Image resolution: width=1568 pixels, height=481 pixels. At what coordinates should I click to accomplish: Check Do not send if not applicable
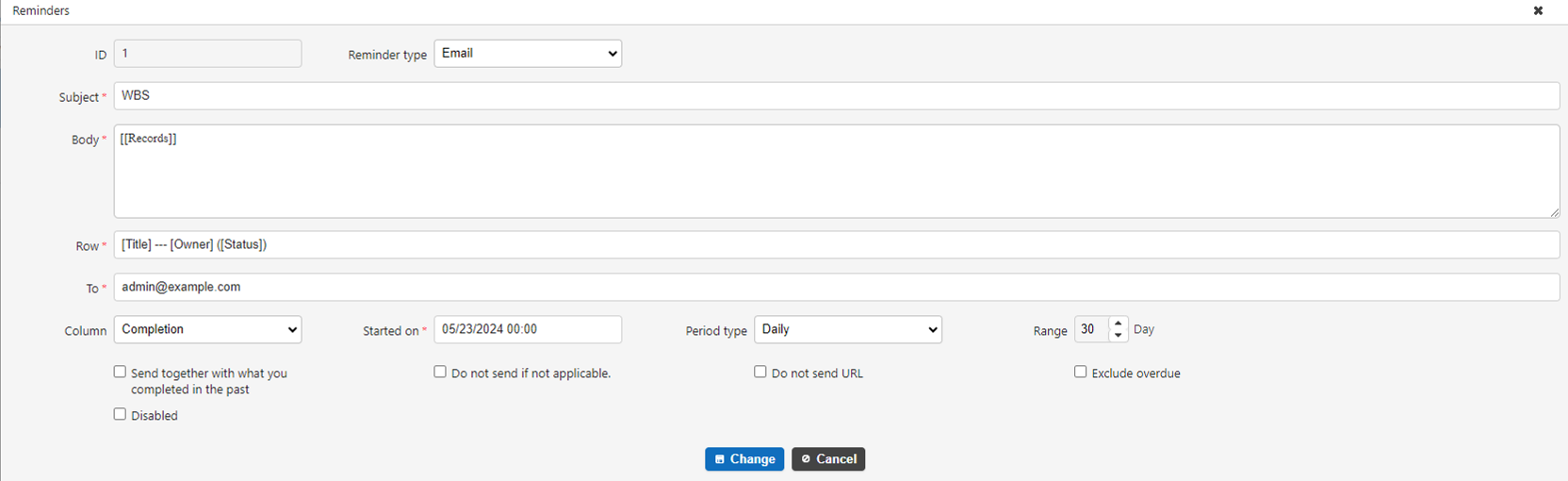(x=440, y=372)
